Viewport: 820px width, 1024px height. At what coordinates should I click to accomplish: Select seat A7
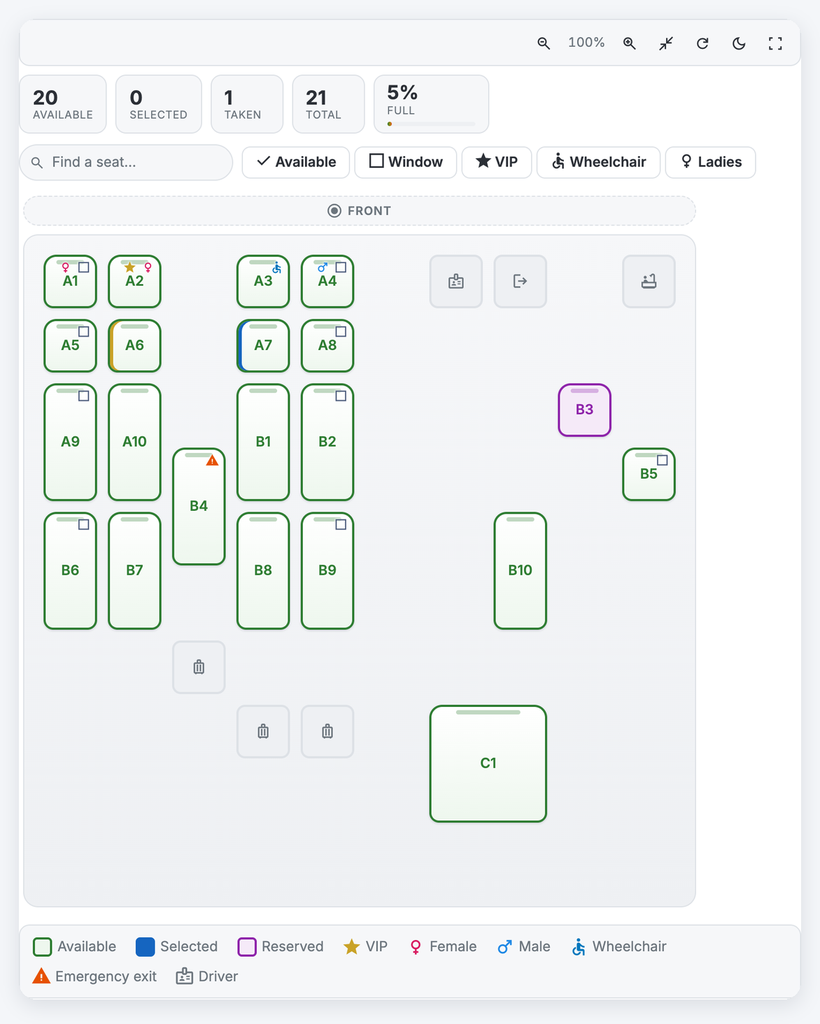point(263,345)
